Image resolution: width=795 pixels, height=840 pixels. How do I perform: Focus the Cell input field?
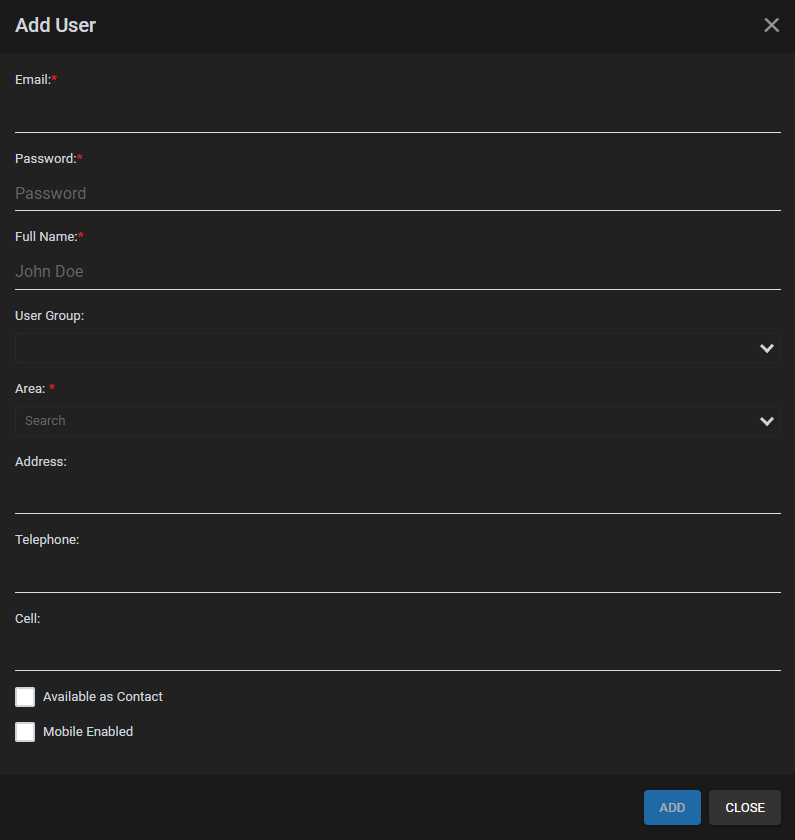click(x=398, y=653)
